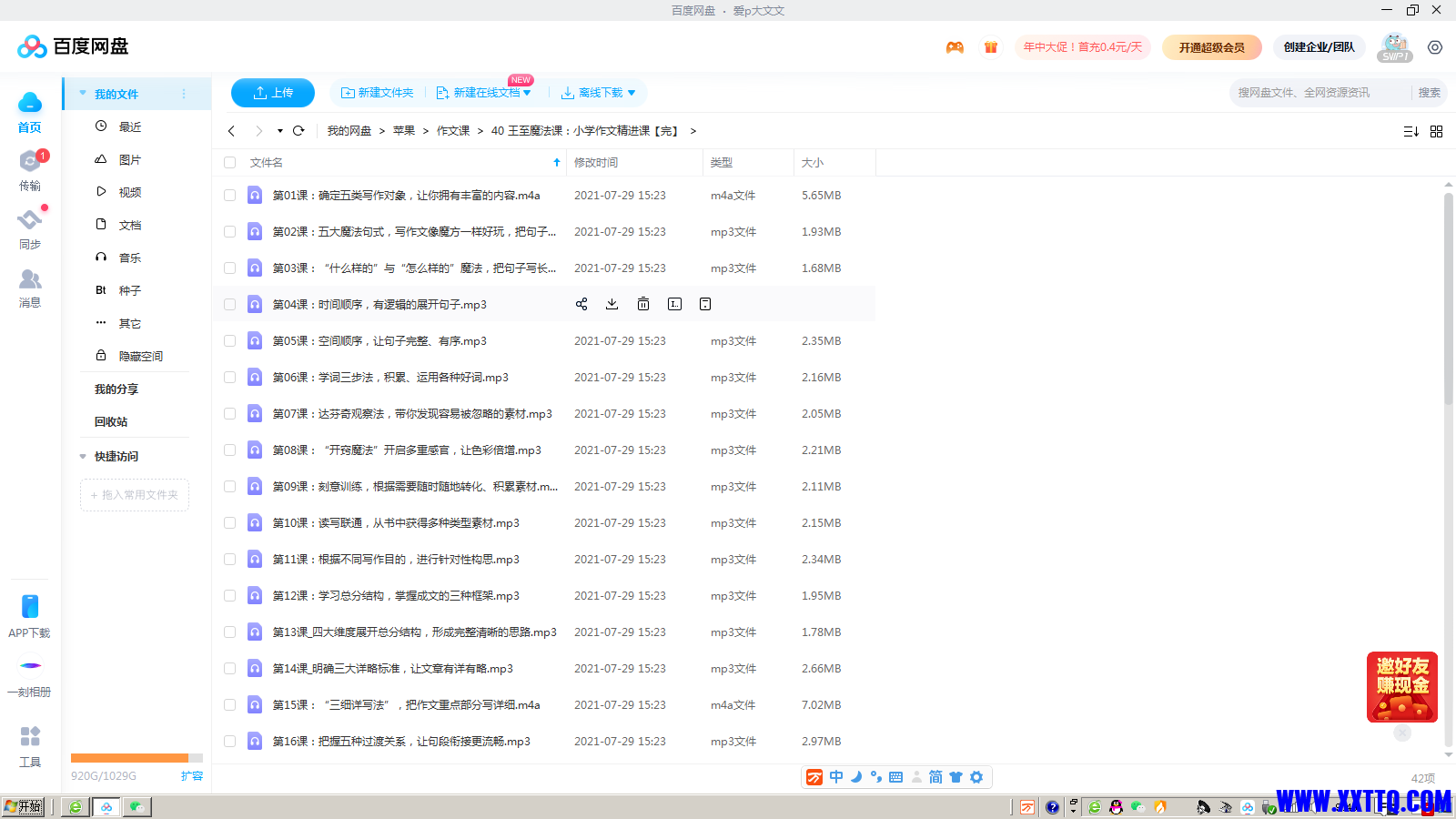Screen dimensions: 1456x819
Task: Click the 上传 upload button
Action: click(x=273, y=93)
